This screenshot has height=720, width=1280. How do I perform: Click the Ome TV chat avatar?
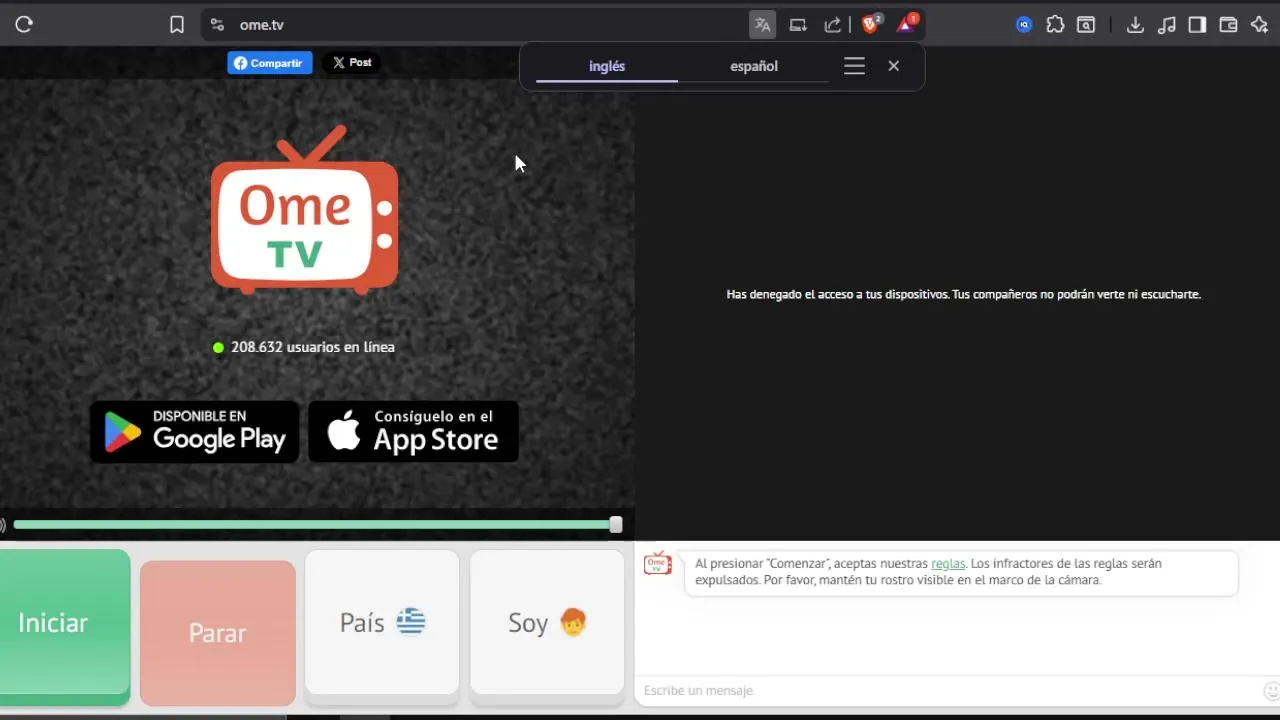point(657,563)
